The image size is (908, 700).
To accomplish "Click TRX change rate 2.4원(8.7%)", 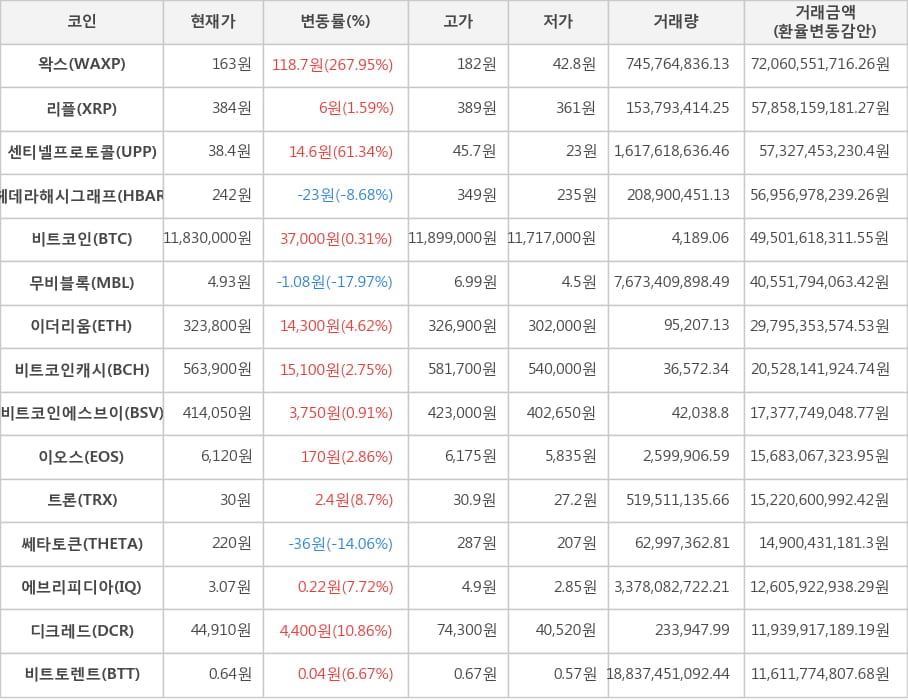I will [x=354, y=500].
